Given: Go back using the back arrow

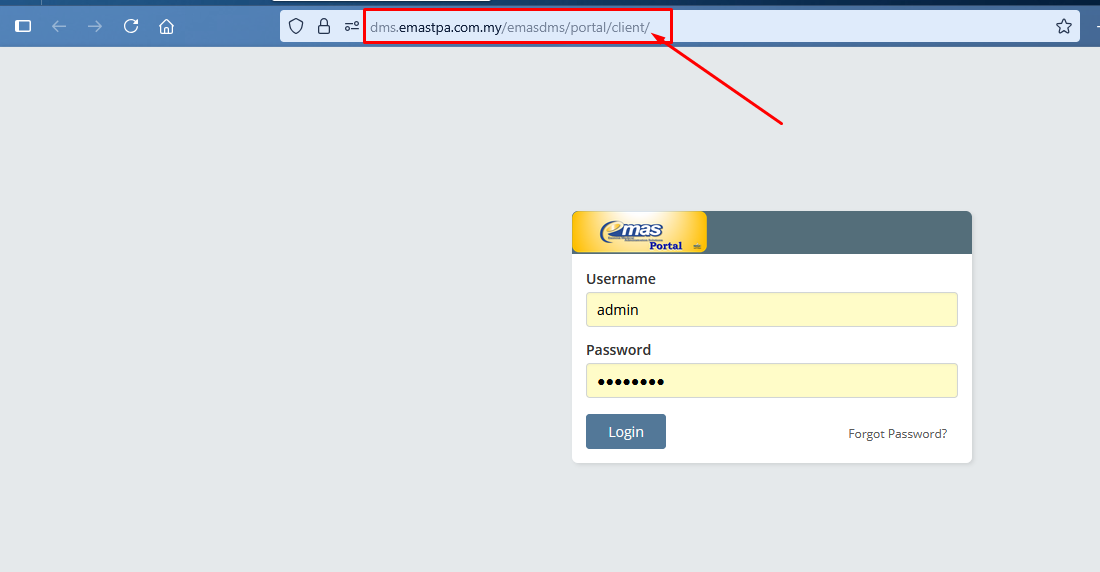Looking at the screenshot, I should (x=59, y=26).
